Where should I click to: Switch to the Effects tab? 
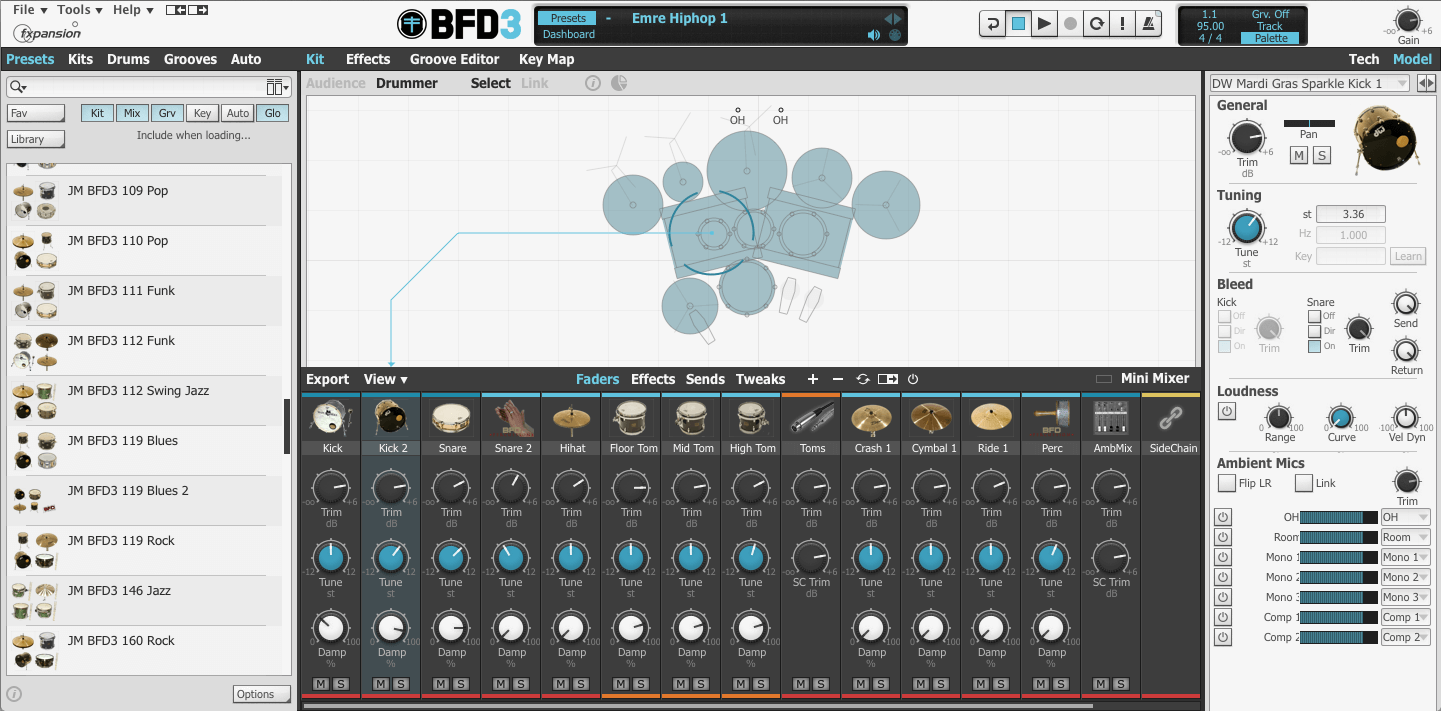(368, 59)
